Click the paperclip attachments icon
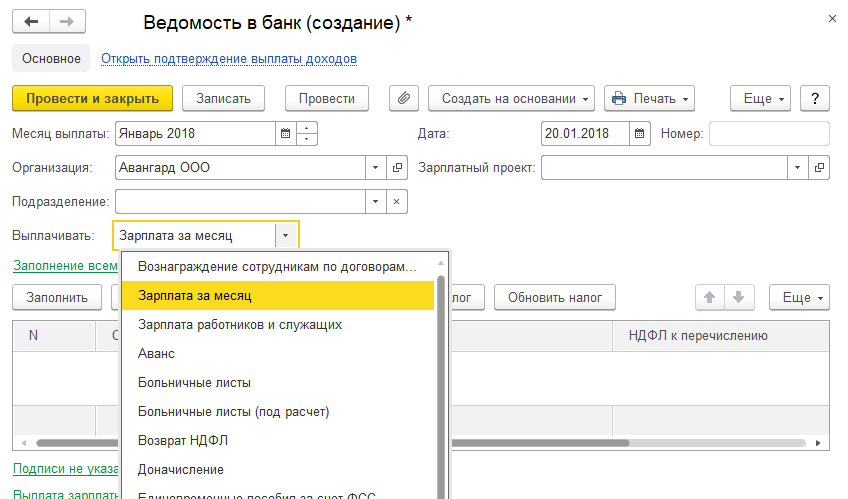This screenshot has height=499, width=848. click(x=404, y=98)
